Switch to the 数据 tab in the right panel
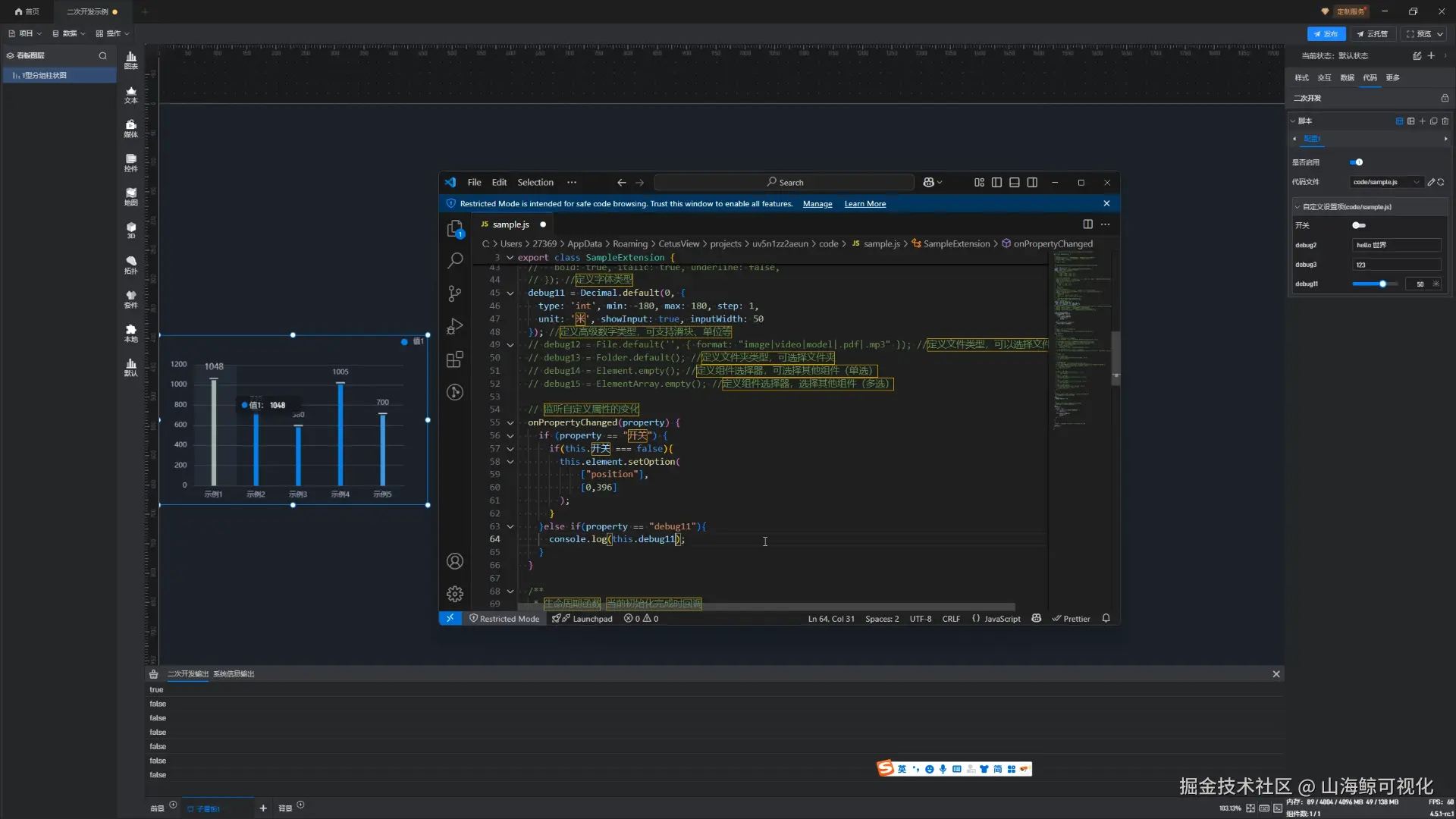Screen dimensions: 1456x819 [1347, 78]
